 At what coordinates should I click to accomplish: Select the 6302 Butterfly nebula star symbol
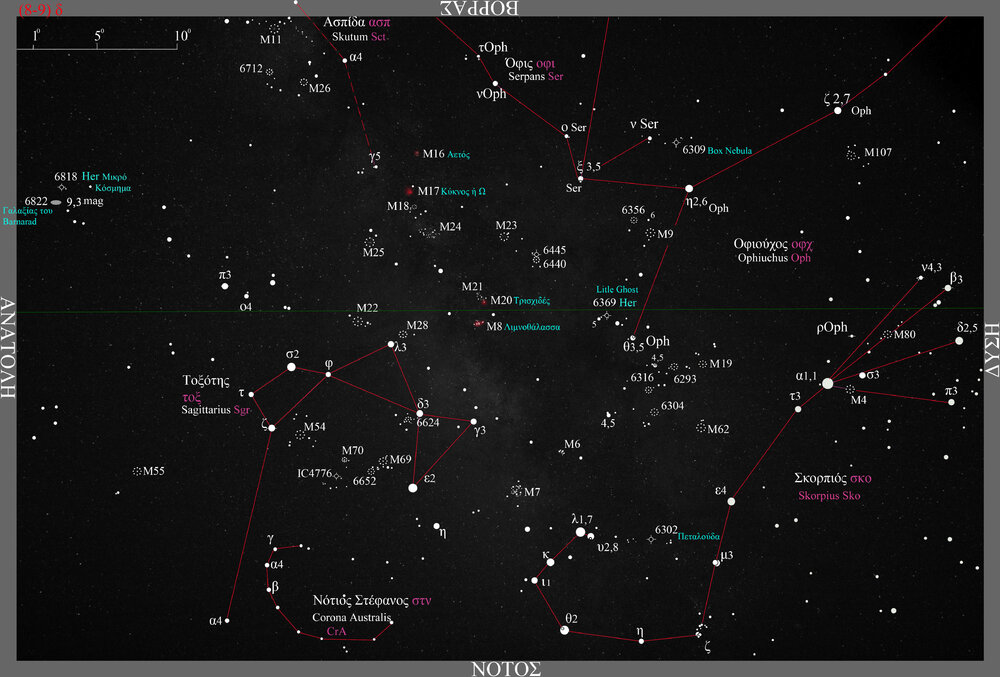[x=651, y=539]
